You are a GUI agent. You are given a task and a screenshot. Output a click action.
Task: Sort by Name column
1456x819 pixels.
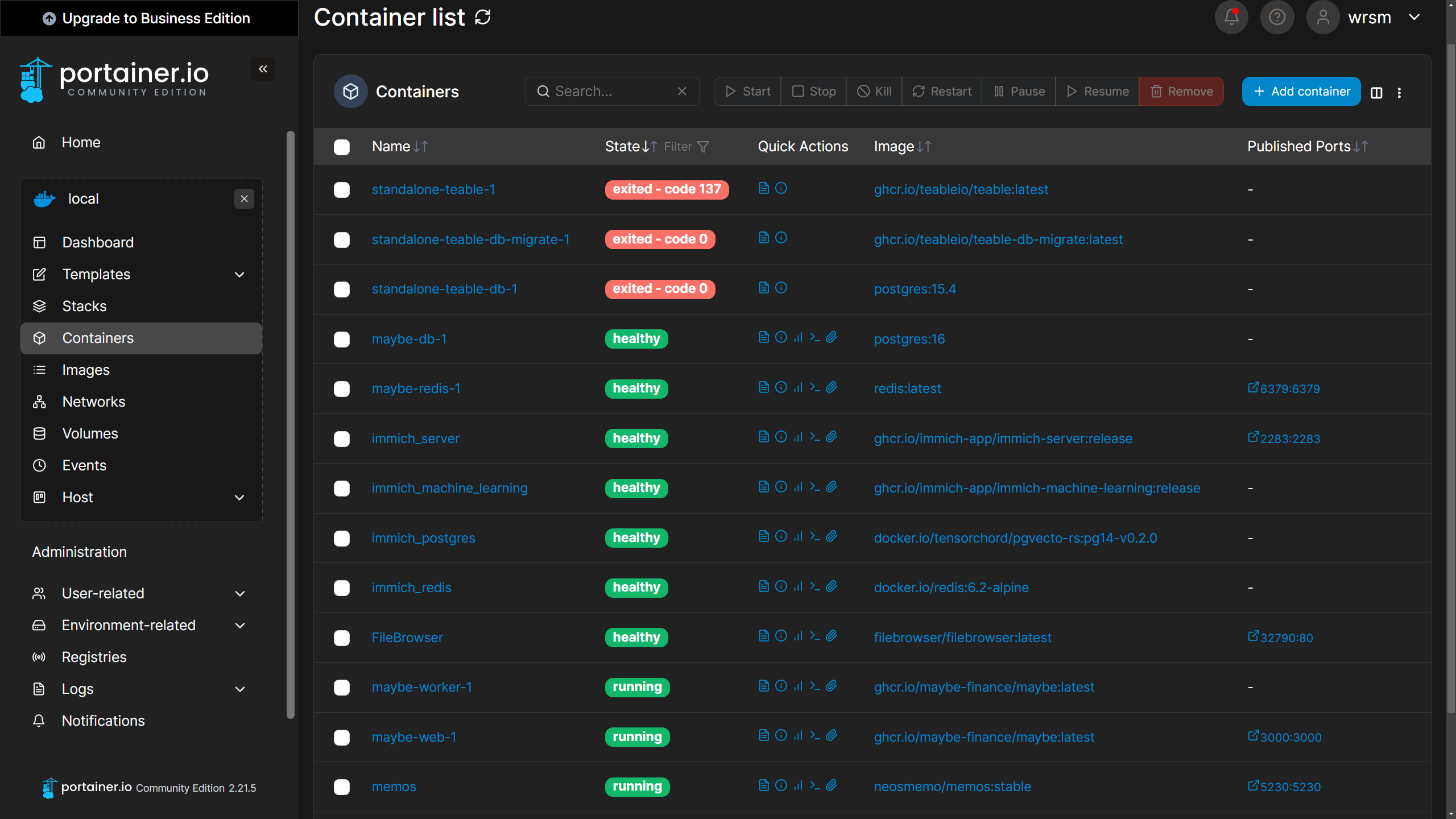click(400, 147)
